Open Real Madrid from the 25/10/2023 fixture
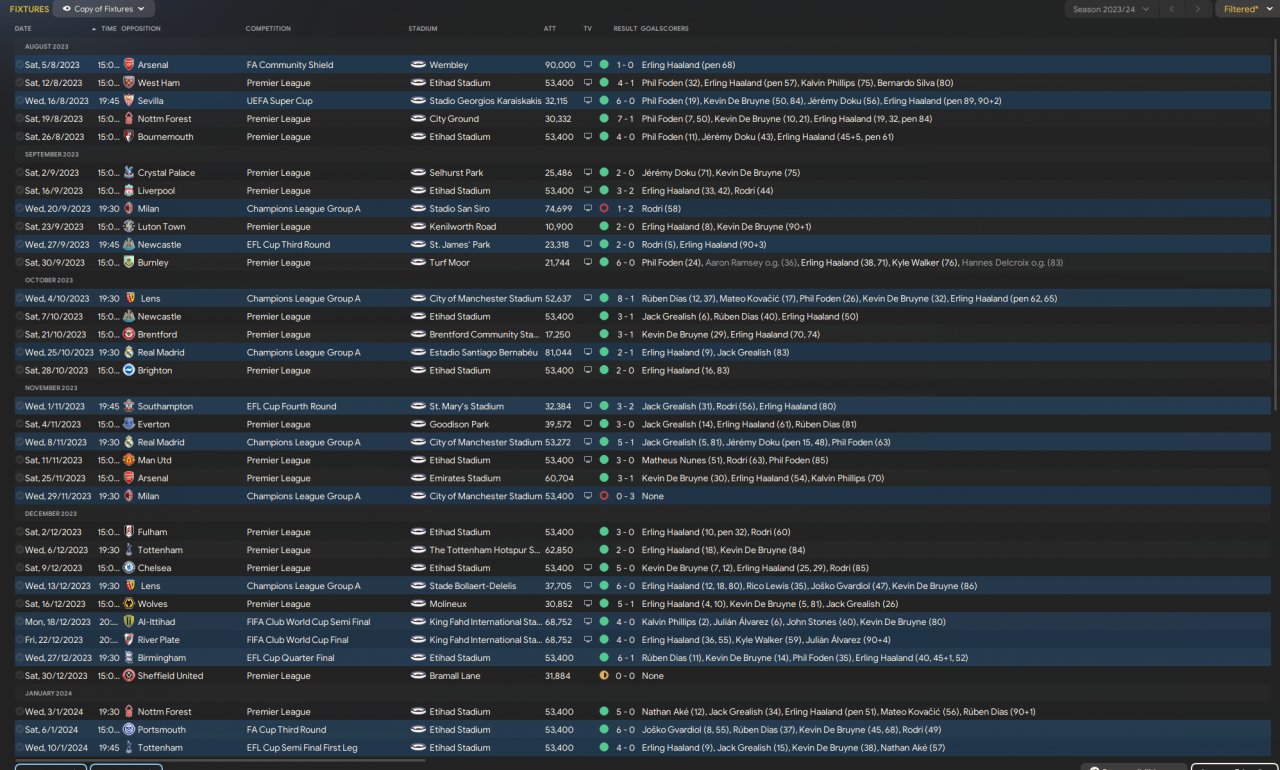This screenshot has width=1280, height=770. [x=161, y=353]
